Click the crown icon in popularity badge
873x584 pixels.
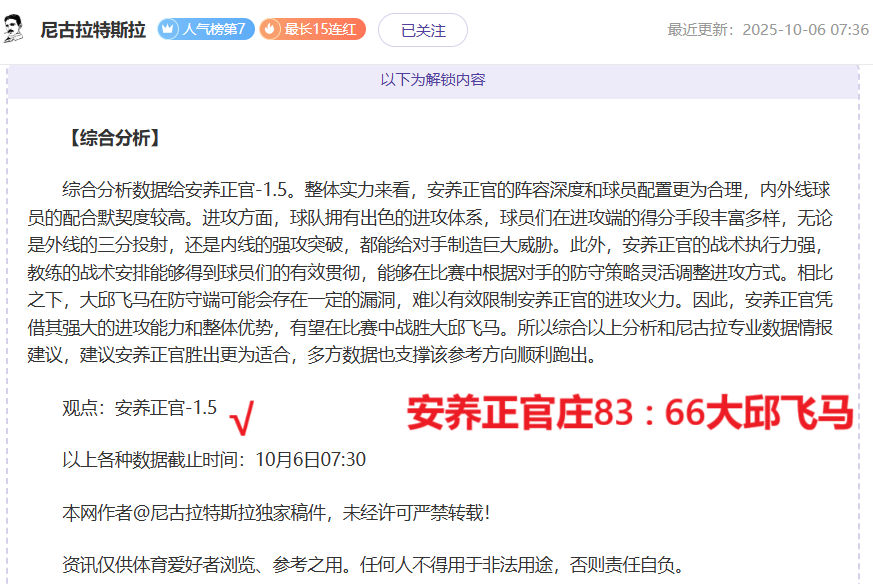click(168, 30)
